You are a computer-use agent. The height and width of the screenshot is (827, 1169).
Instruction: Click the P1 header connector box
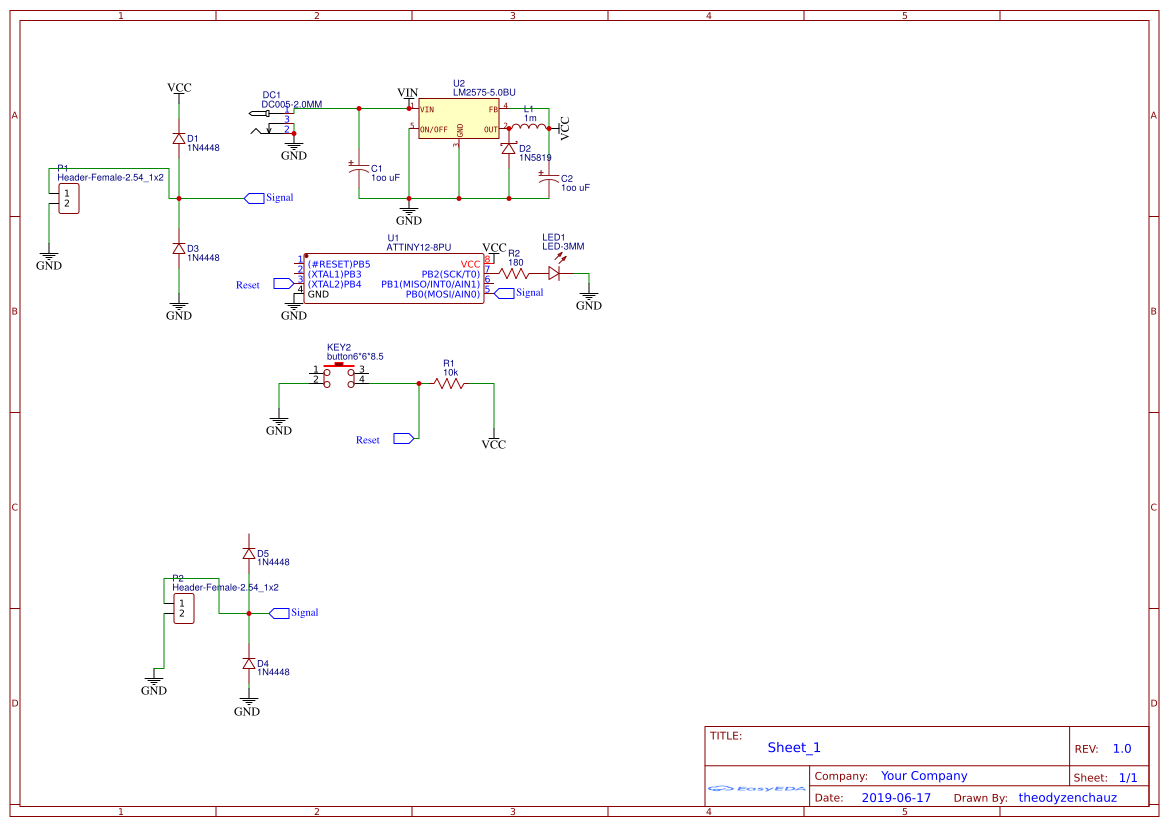[x=67, y=198]
